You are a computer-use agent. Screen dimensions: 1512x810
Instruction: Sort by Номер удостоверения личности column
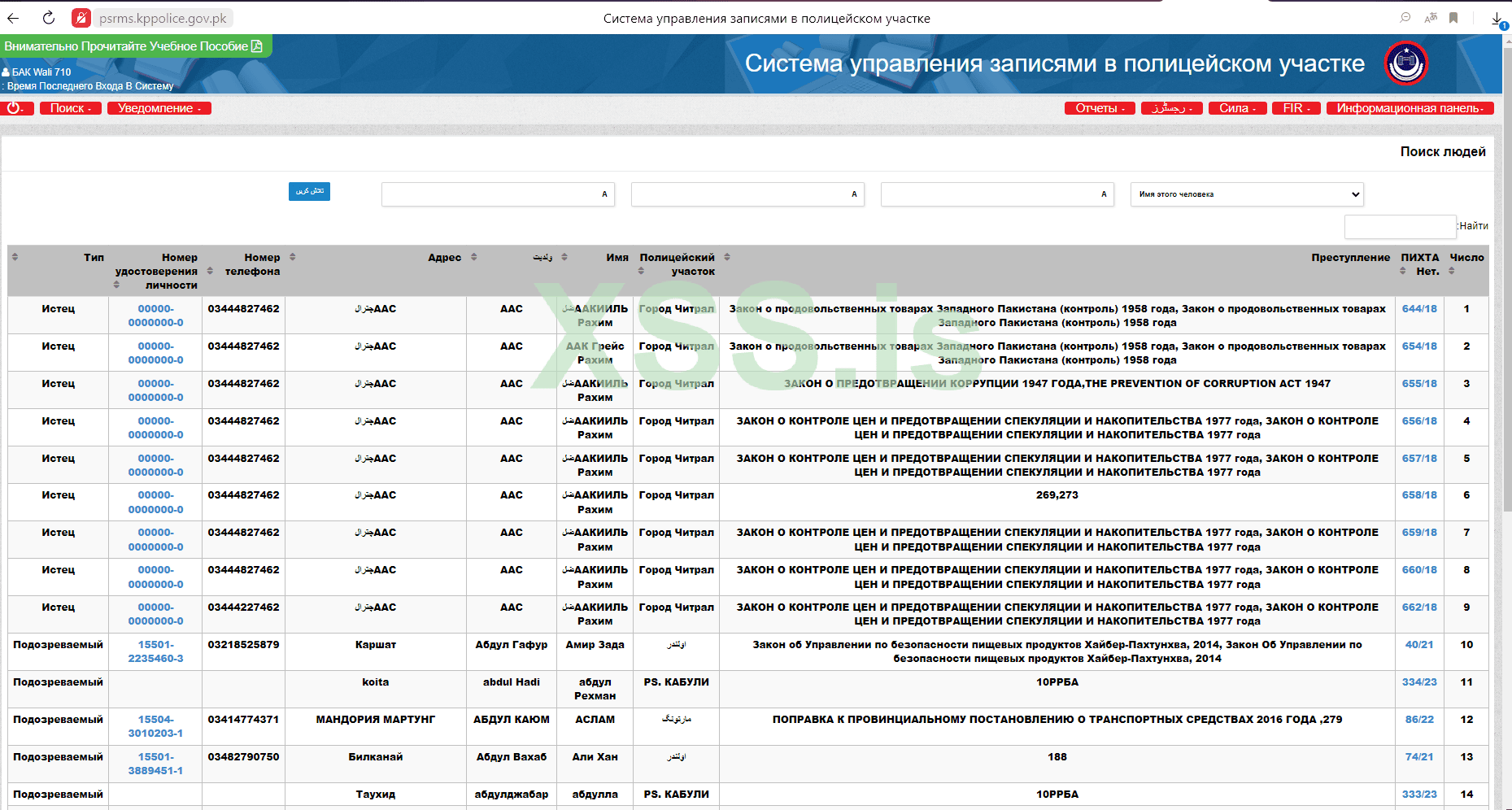tap(116, 285)
